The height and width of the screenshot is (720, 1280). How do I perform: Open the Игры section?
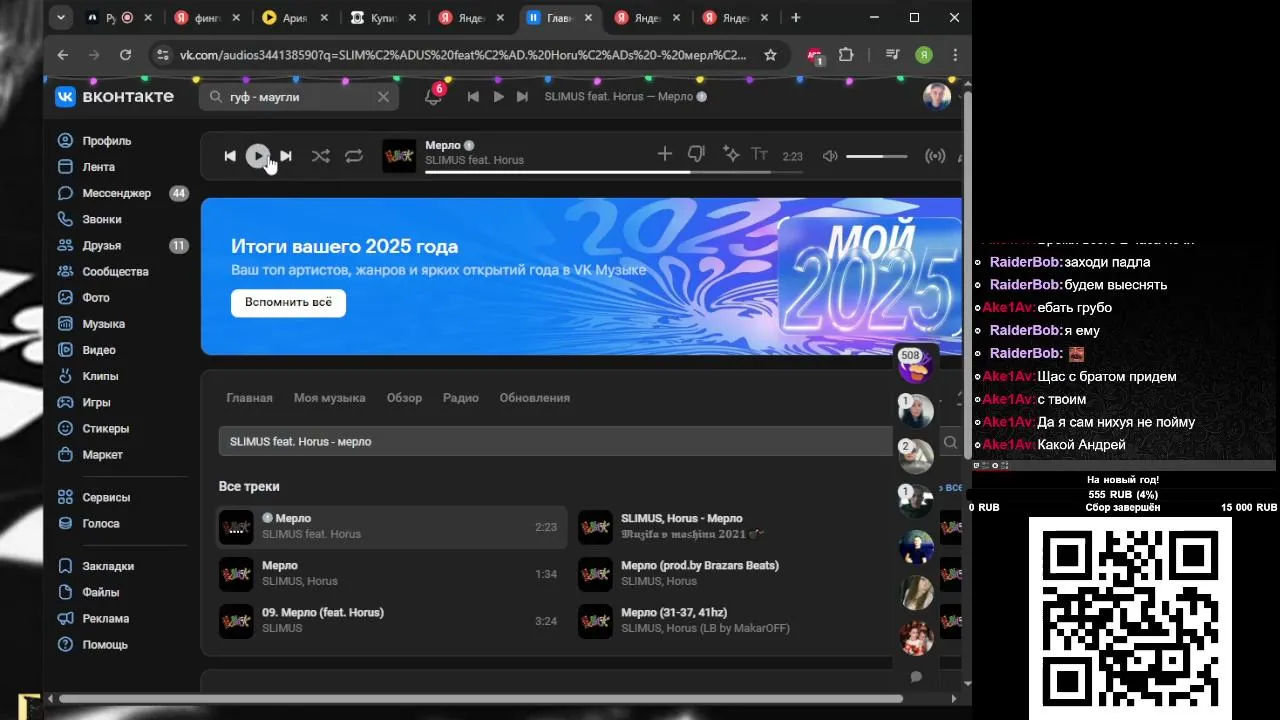point(97,402)
